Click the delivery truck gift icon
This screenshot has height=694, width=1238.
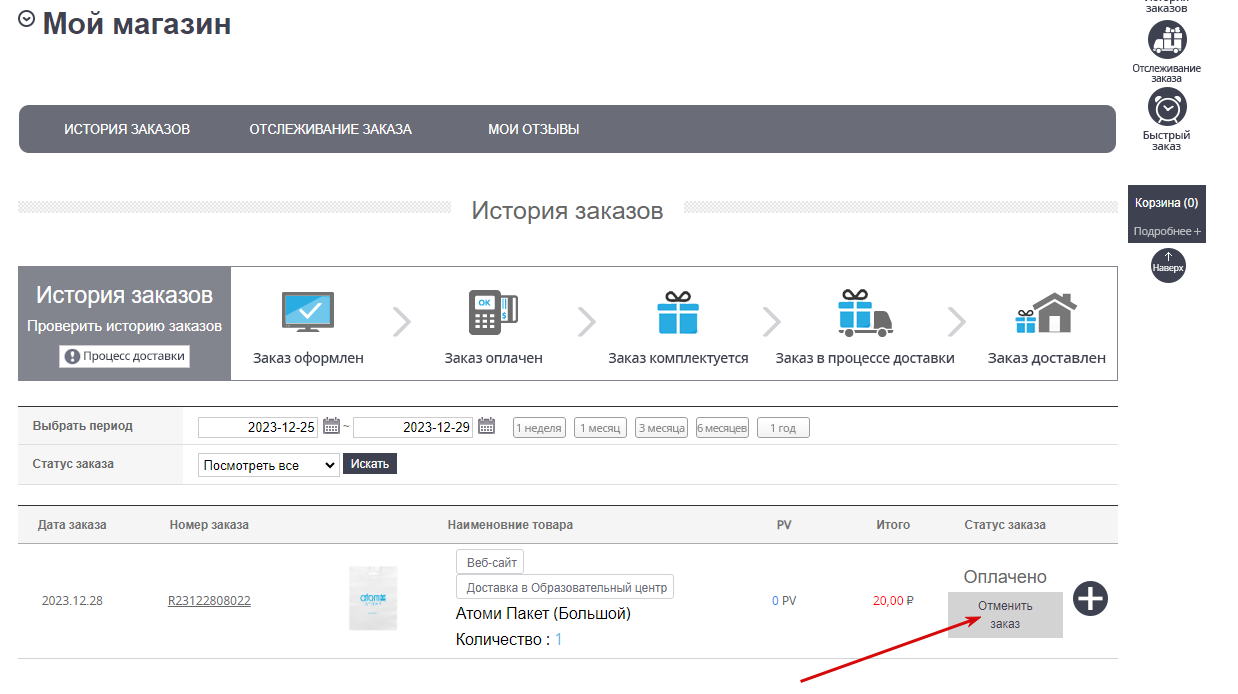click(865, 312)
